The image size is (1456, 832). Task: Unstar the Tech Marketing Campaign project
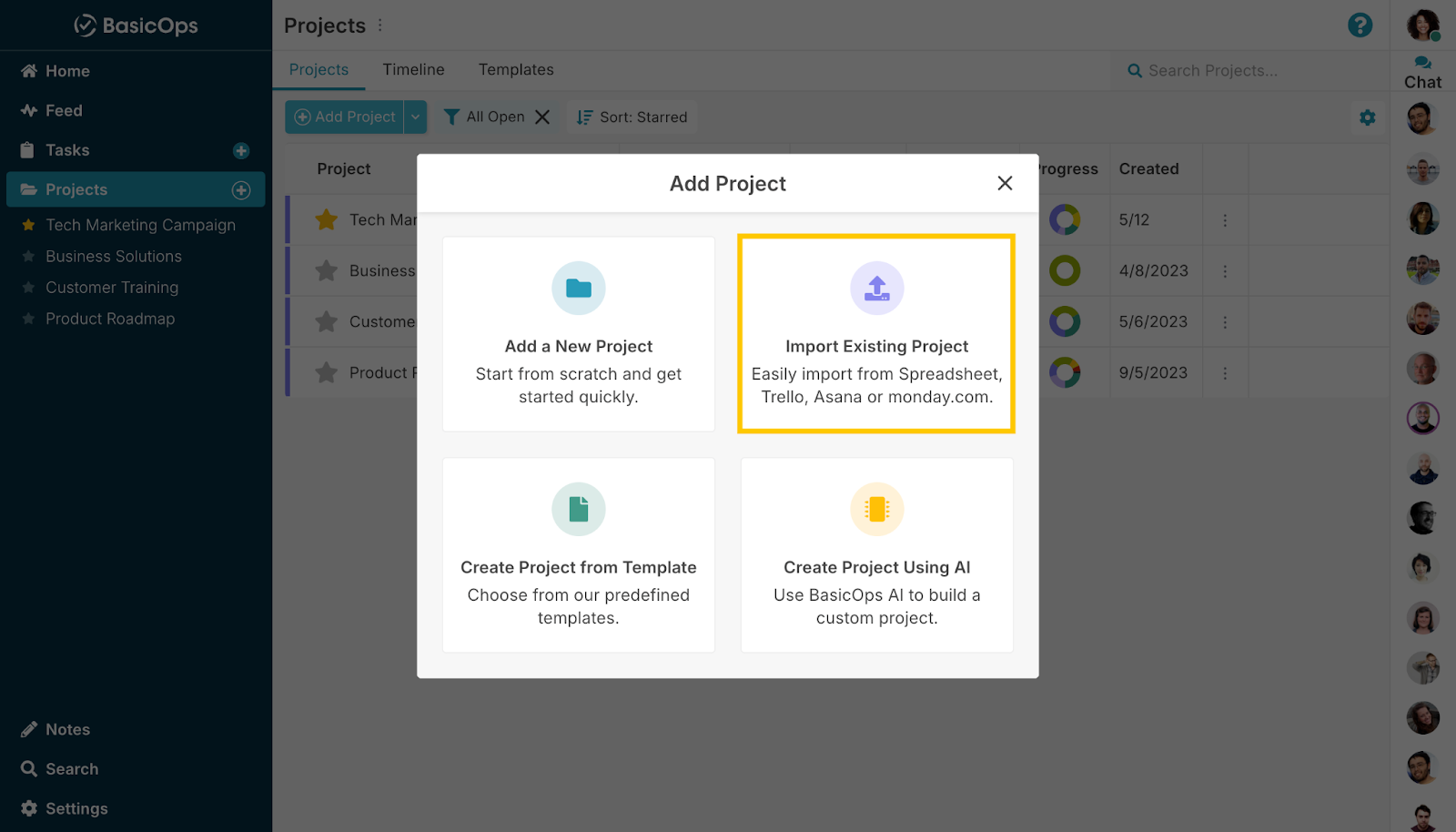tap(326, 219)
